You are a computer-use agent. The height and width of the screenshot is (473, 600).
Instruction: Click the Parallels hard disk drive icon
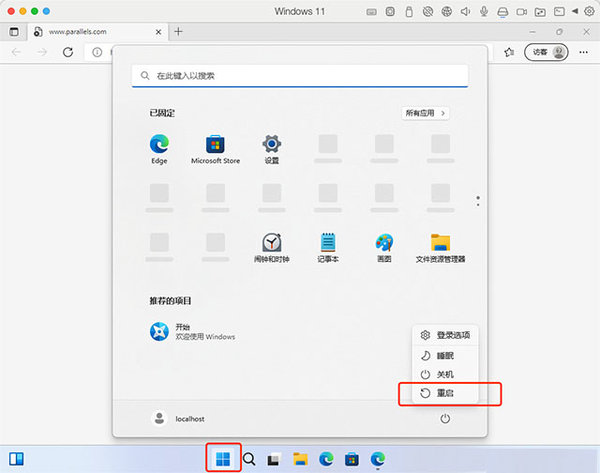pyautogui.click(x=503, y=12)
